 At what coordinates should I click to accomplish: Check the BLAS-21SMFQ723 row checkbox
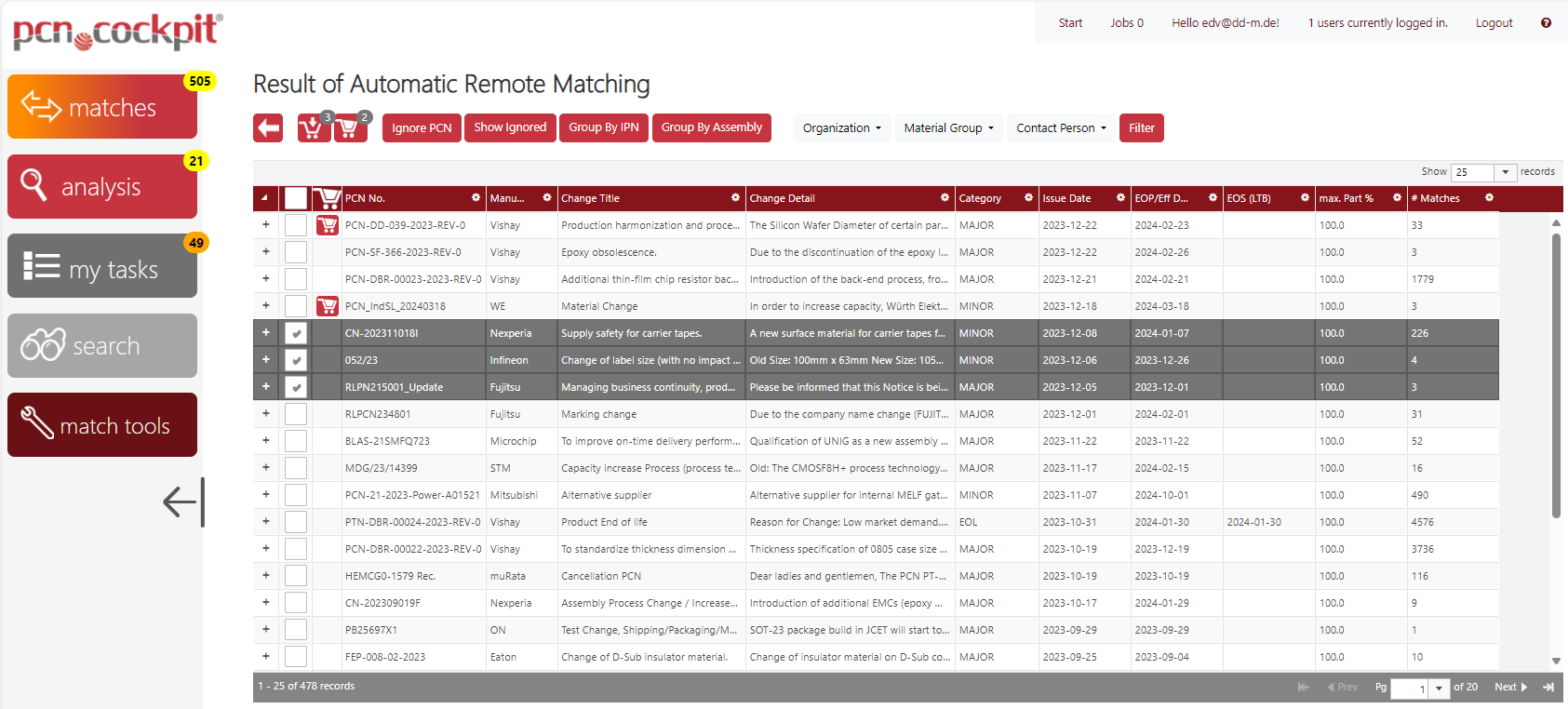296,441
